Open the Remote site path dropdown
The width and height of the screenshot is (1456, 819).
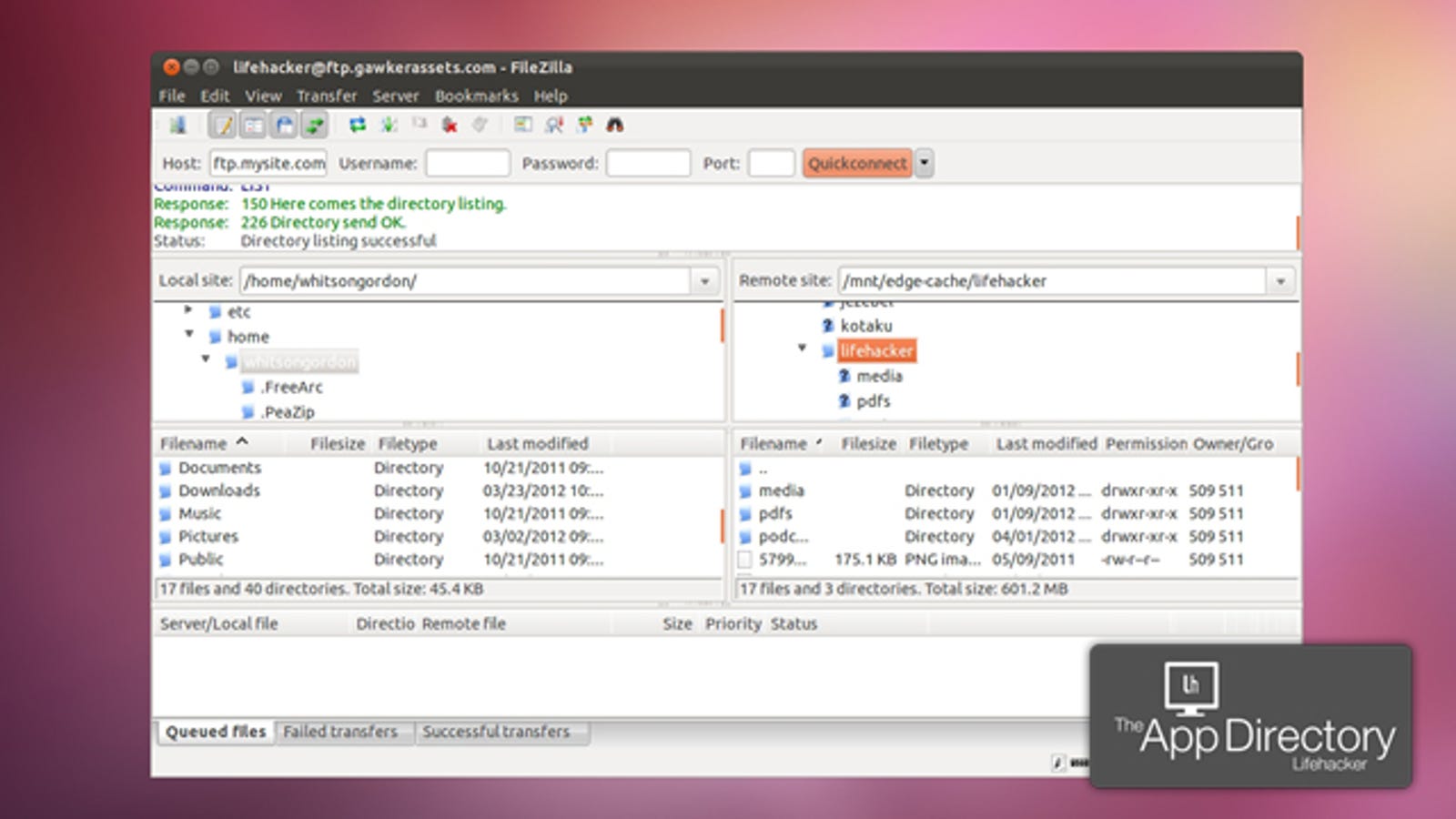tap(1280, 281)
